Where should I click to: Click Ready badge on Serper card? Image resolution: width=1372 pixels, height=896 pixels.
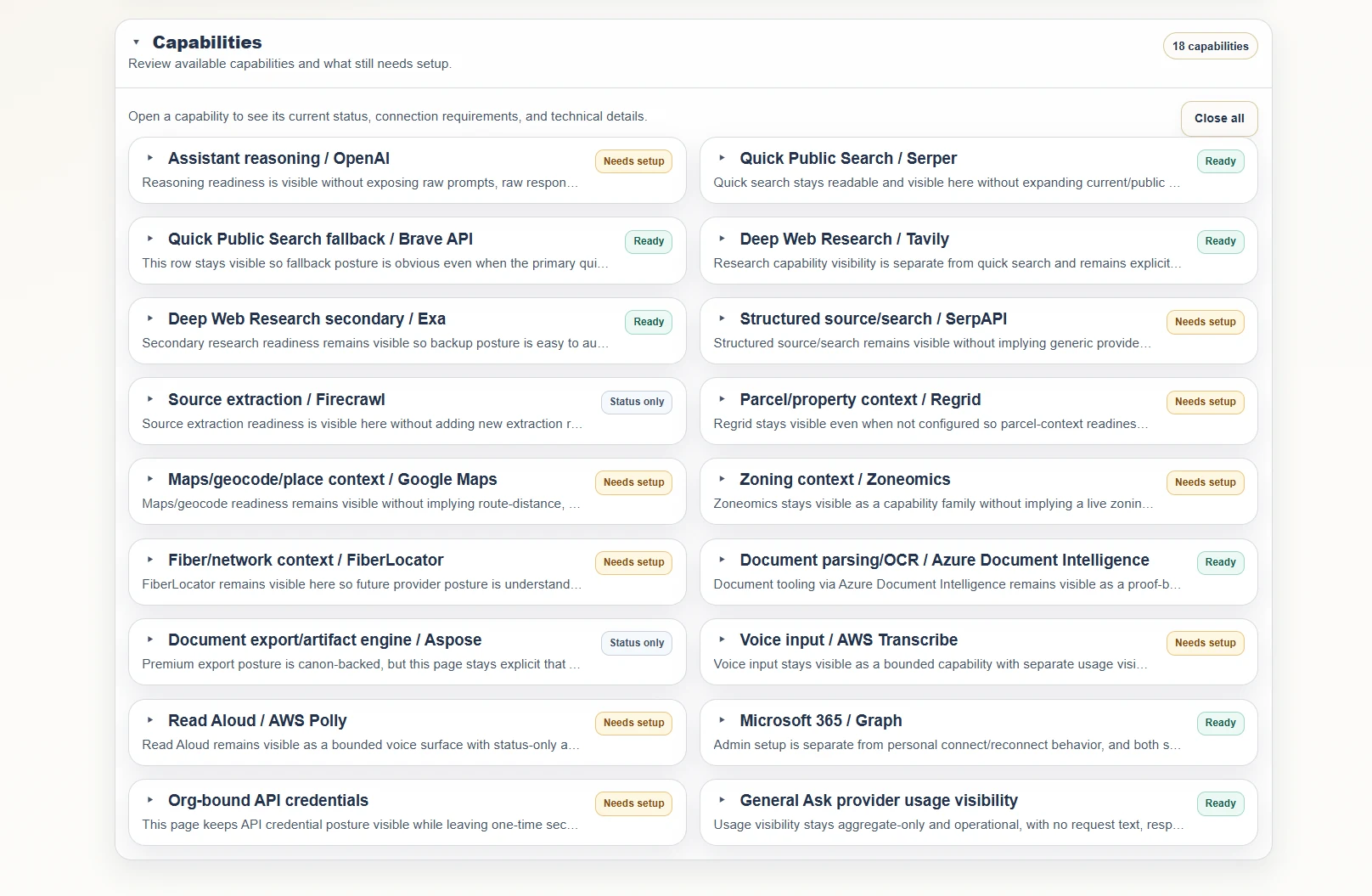pos(1220,161)
